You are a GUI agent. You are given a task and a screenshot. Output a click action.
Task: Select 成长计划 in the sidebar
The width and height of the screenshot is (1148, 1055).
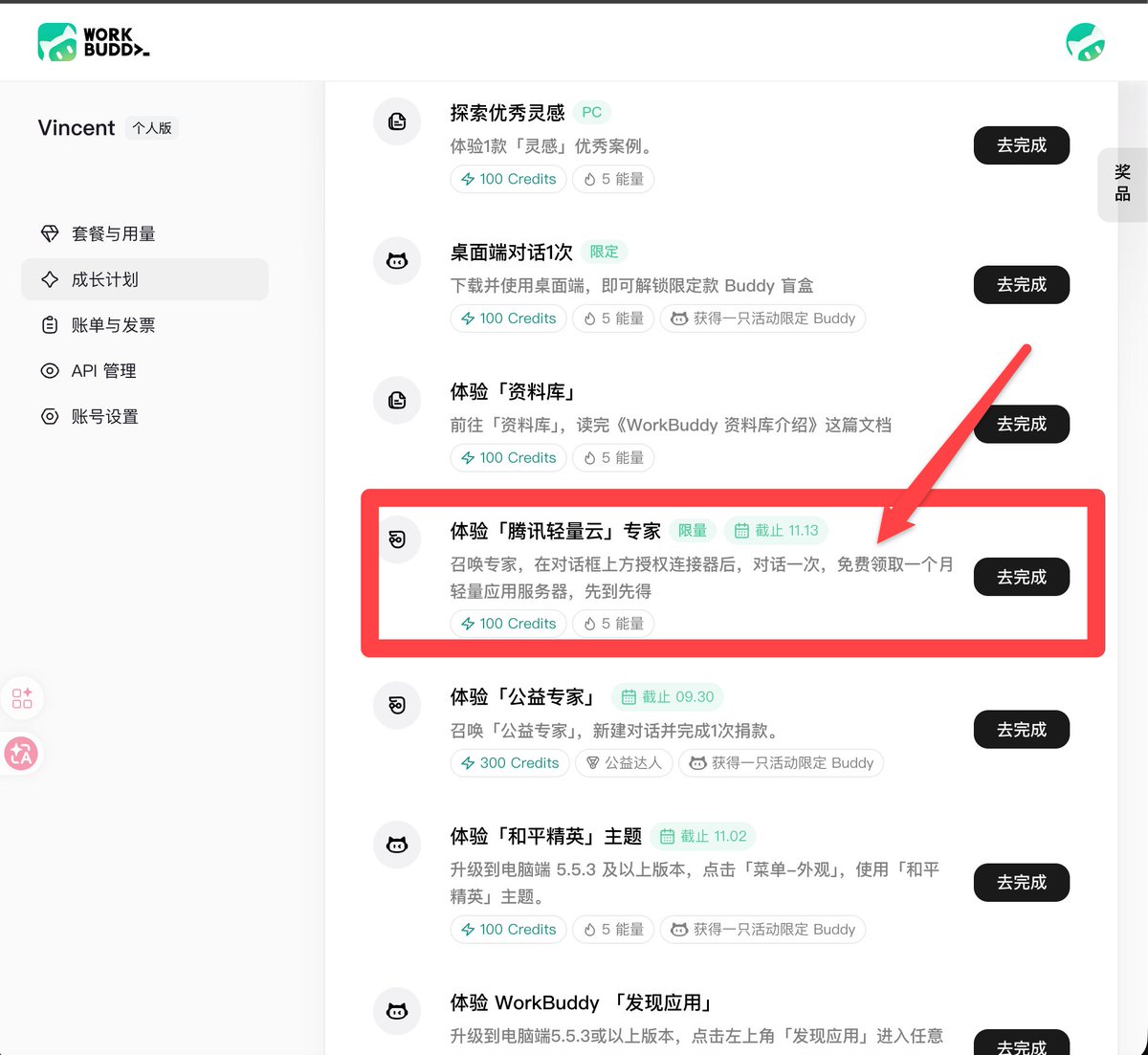point(144,279)
